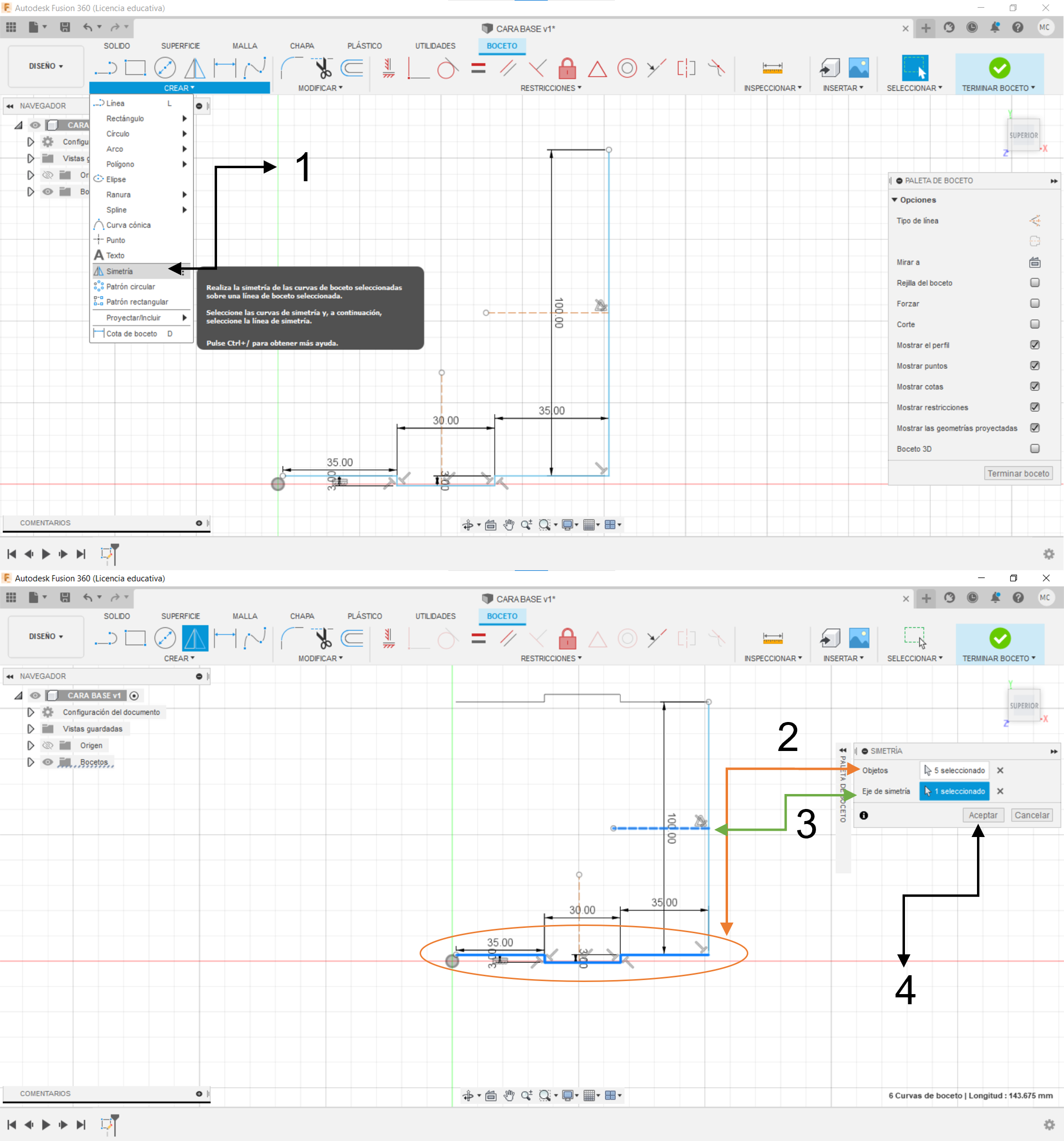
Task: Choose Simetría from the Crear menu
Action: tap(119, 271)
